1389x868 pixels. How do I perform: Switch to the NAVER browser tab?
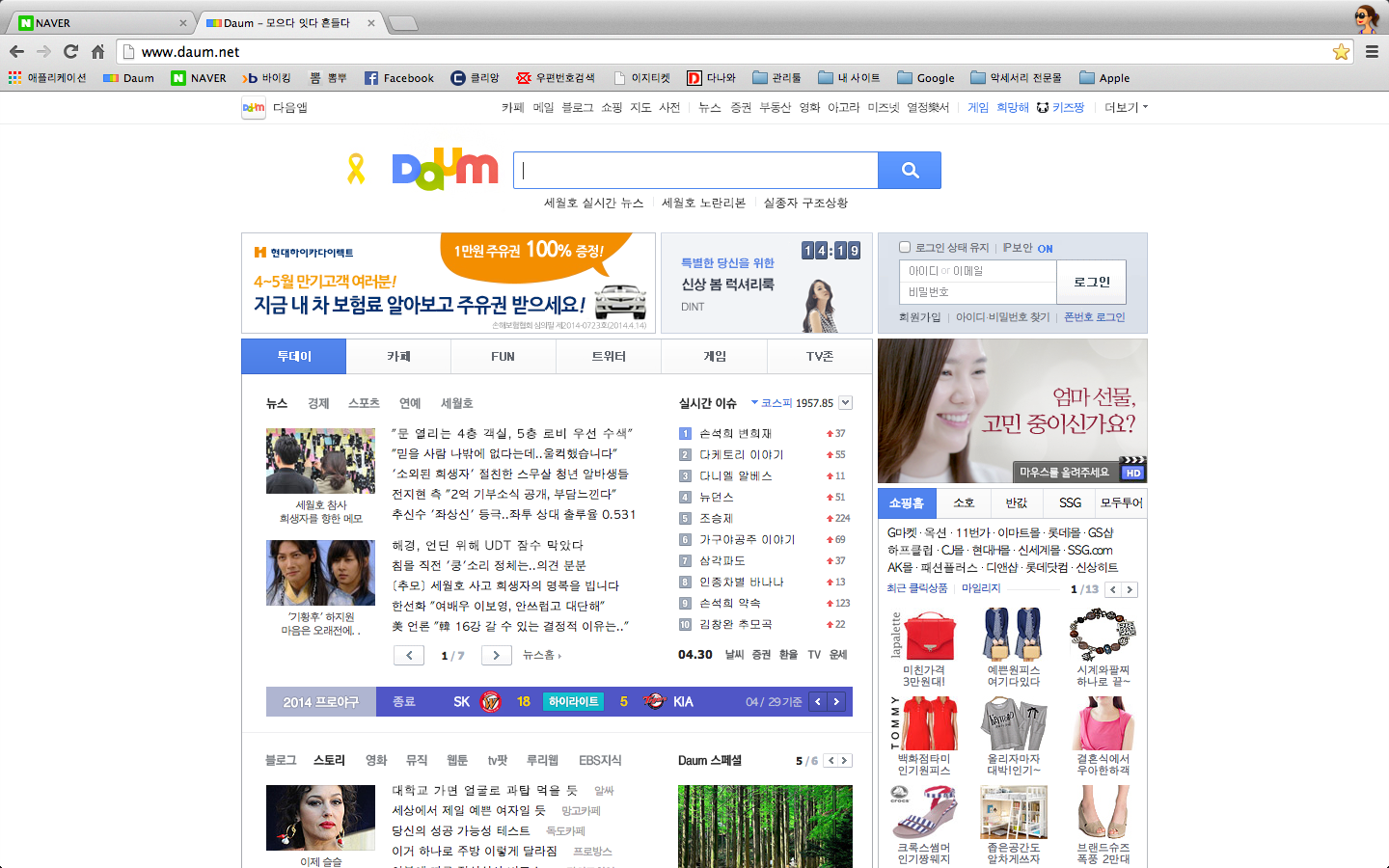(100, 22)
